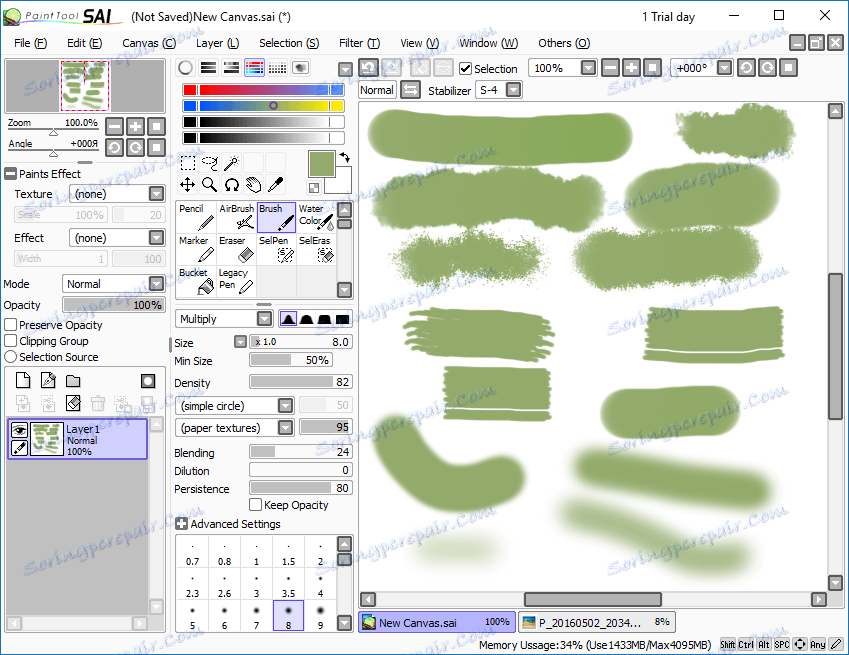Open the (simple circle) brush shape dropdown

click(235, 405)
